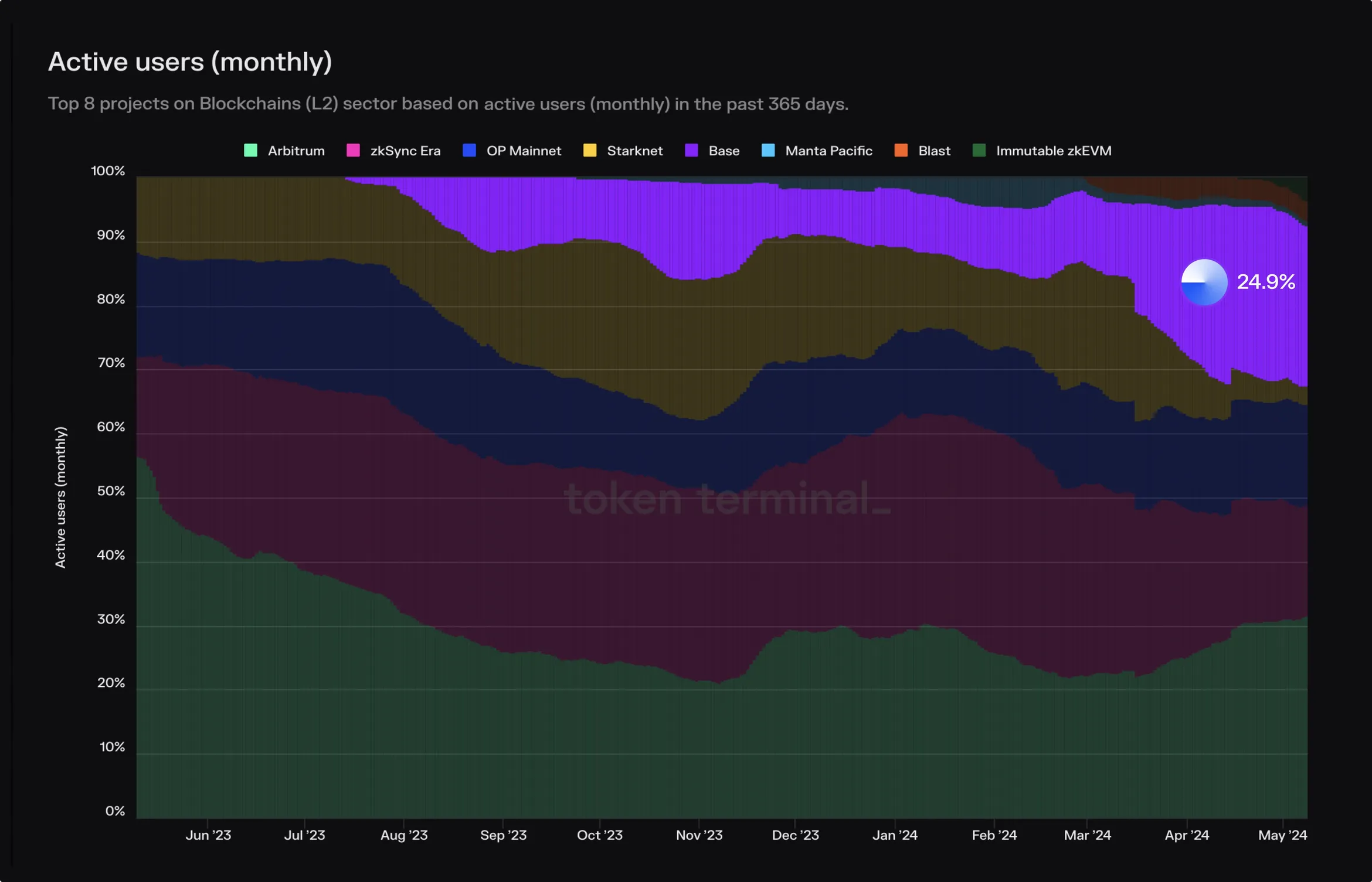Toggle the Manta Pacific legend label
1372x882 pixels.
pyautogui.click(x=828, y=151)
